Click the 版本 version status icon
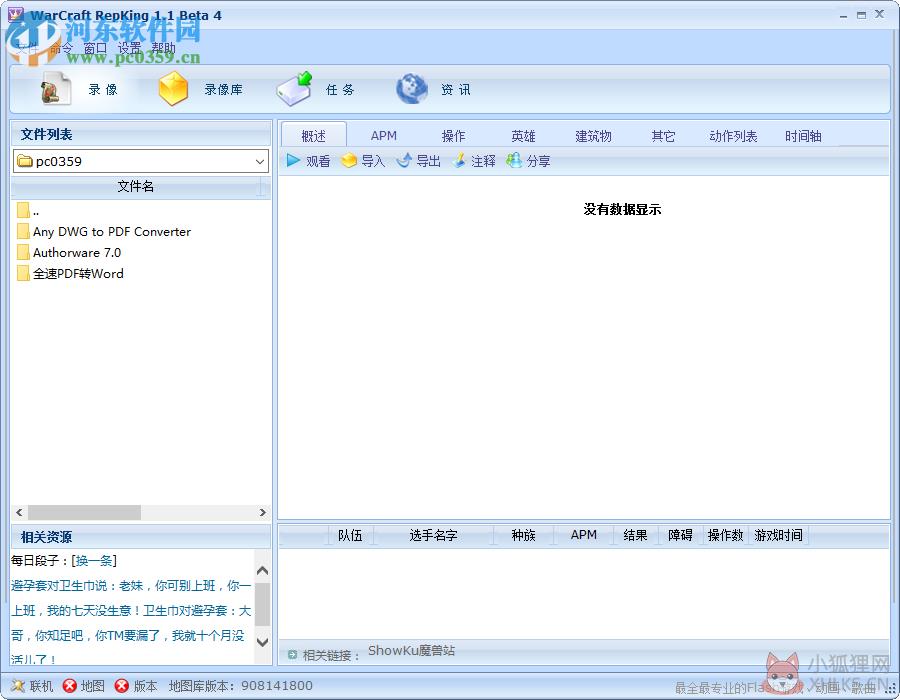This screenshot has height=700, width=900. point(122,686)
